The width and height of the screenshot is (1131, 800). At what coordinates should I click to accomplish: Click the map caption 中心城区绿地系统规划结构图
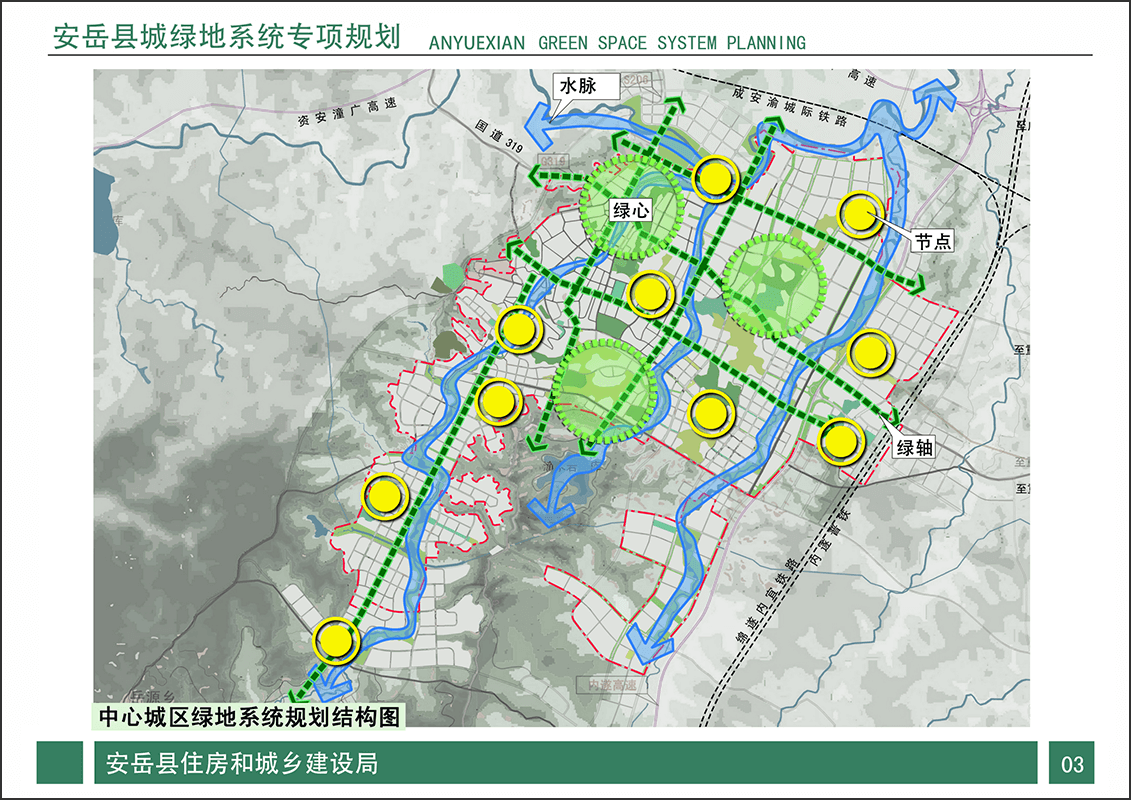coord(249,716)
